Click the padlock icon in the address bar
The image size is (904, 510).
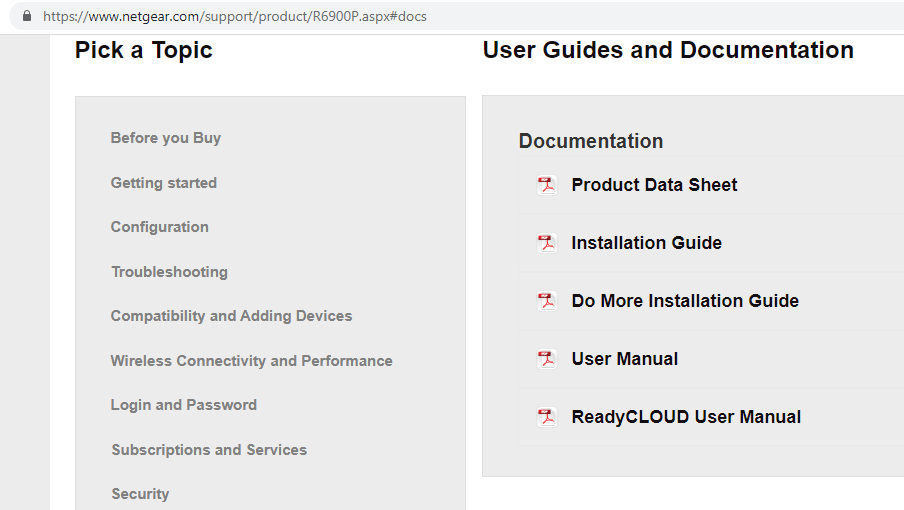click(27, 16)
